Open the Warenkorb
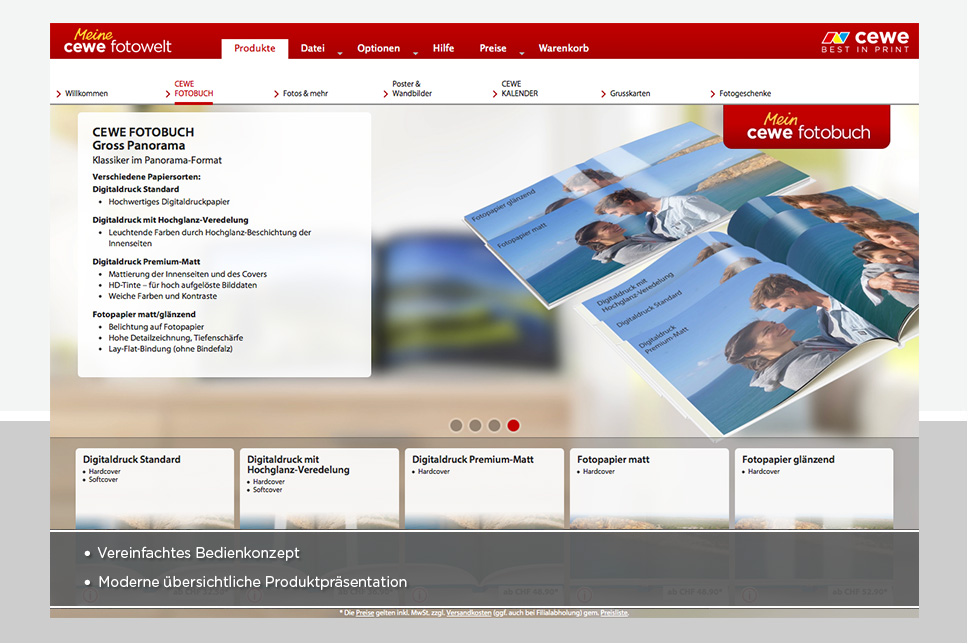This screenshot has width=968, height=644. point(564,48)
